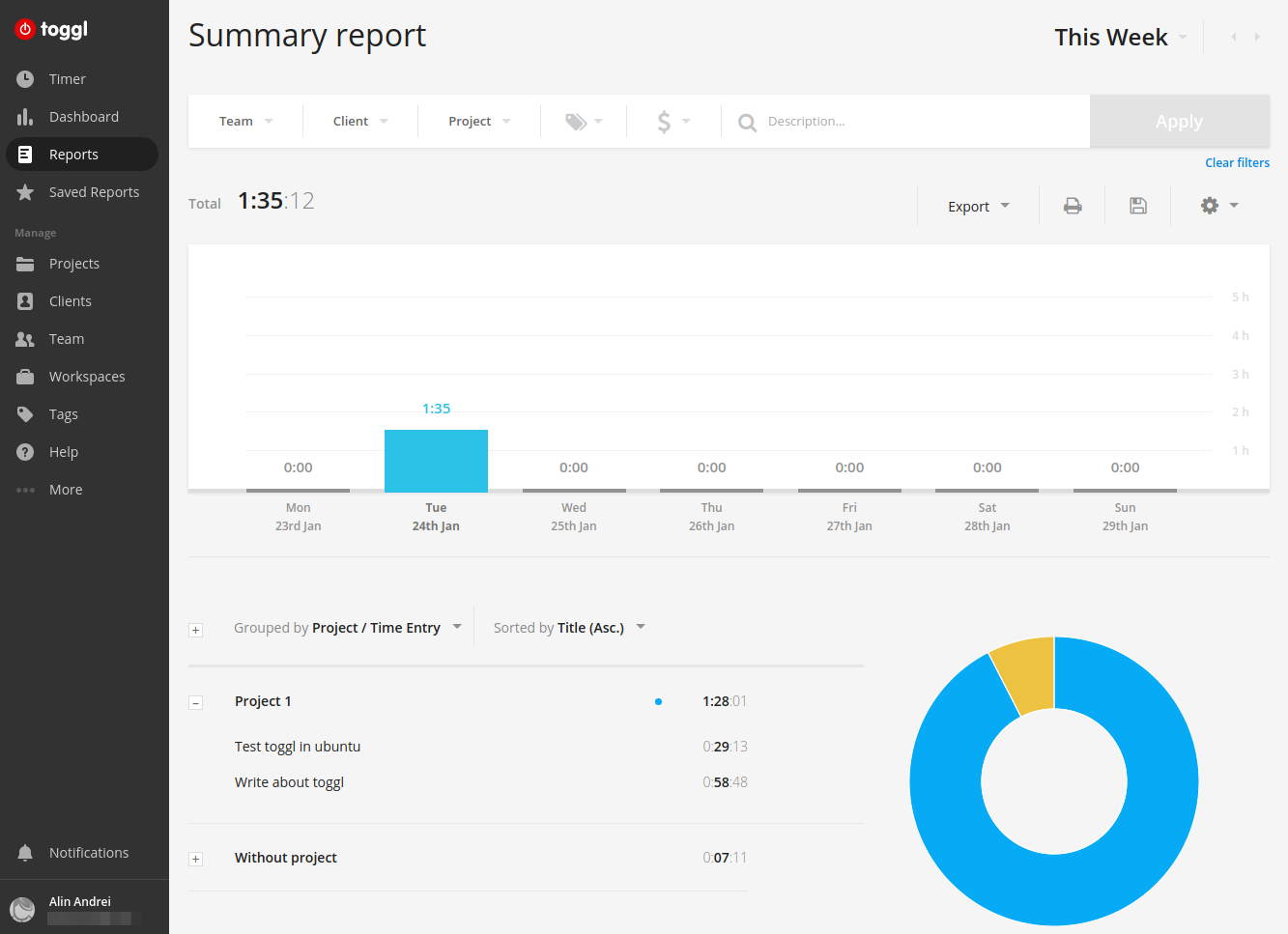Open the Clients page icon

[27, 300]
